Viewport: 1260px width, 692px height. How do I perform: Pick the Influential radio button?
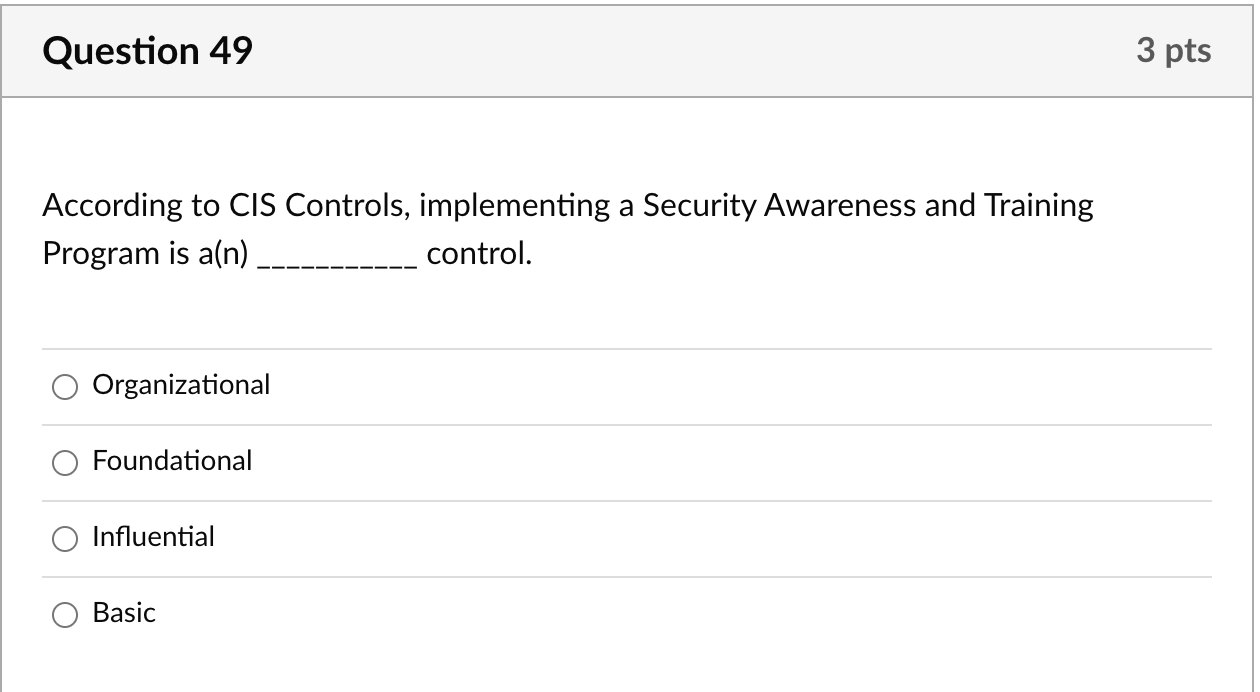[x=65, y=539]
